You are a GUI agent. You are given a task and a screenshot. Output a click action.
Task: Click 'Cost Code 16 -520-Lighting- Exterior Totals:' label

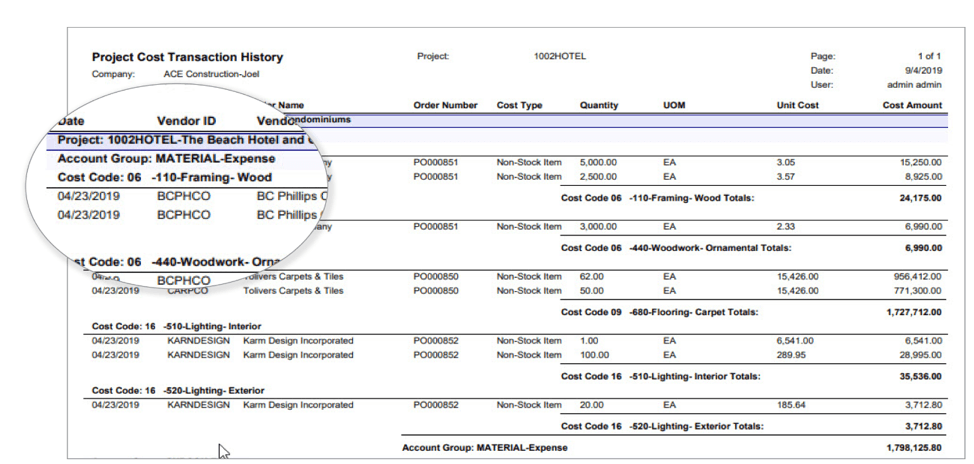pos(663,427)
